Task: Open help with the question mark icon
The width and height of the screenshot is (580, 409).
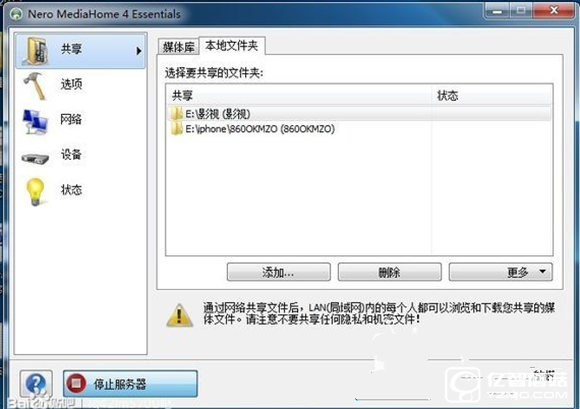Action: pos(36,383)
